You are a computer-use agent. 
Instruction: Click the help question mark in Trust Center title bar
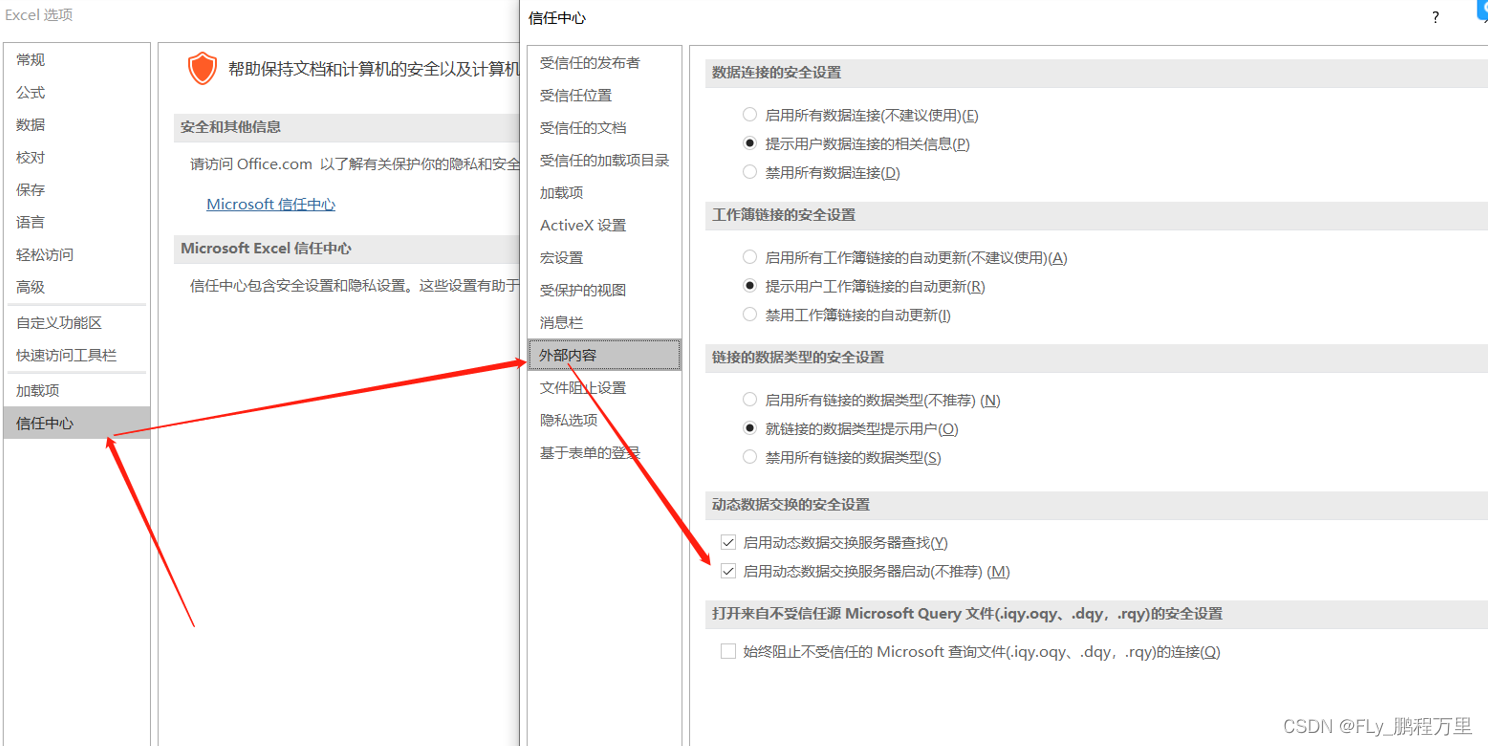1435,18
